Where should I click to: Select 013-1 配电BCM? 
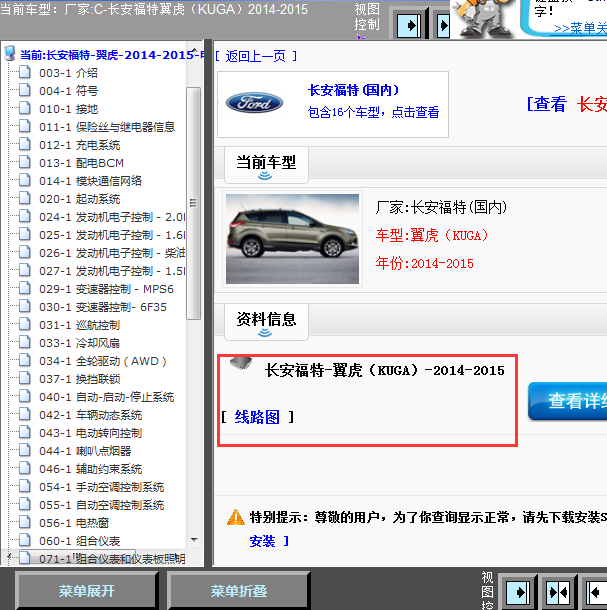[81, 163]
